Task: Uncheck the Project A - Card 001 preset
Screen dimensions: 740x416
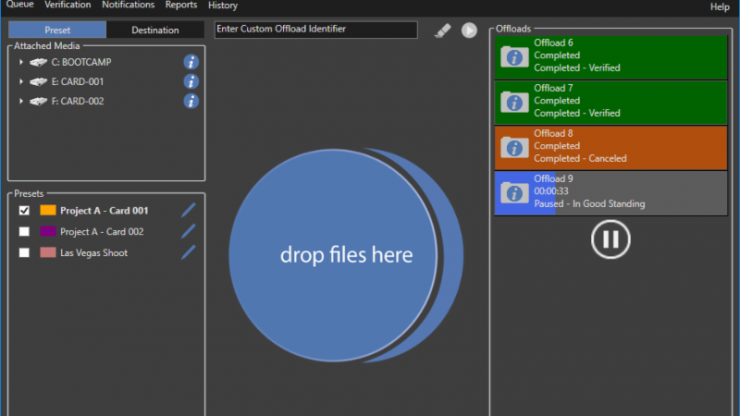Action: pyautogui.click(x=24, y=211)
